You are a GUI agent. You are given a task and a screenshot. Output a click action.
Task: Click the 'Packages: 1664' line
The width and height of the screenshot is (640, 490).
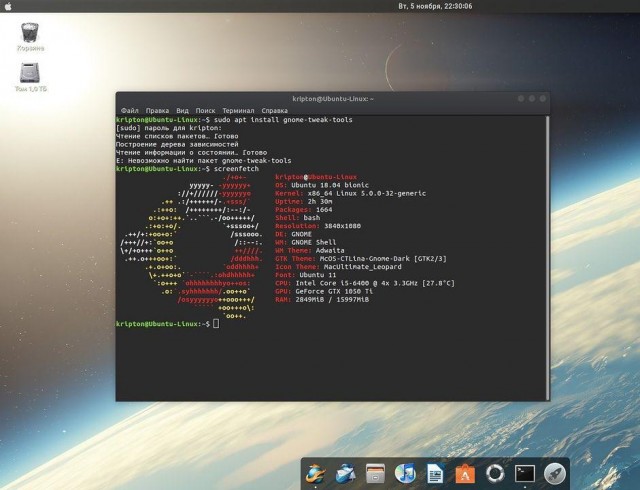(x=303, y=209)
